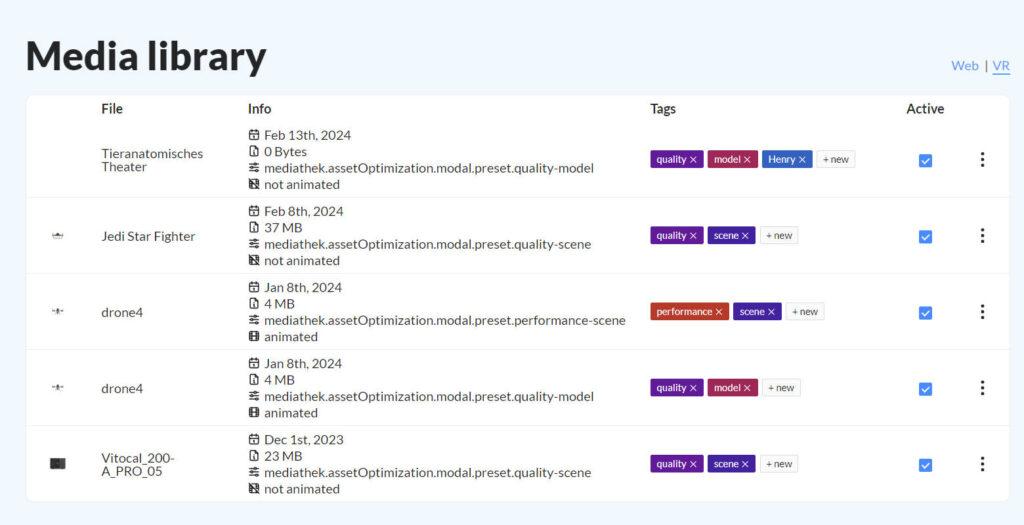Open performance-scene drone4 thumbnail
This screenshot has height=525, width=1024.
(x=57, y=311)
